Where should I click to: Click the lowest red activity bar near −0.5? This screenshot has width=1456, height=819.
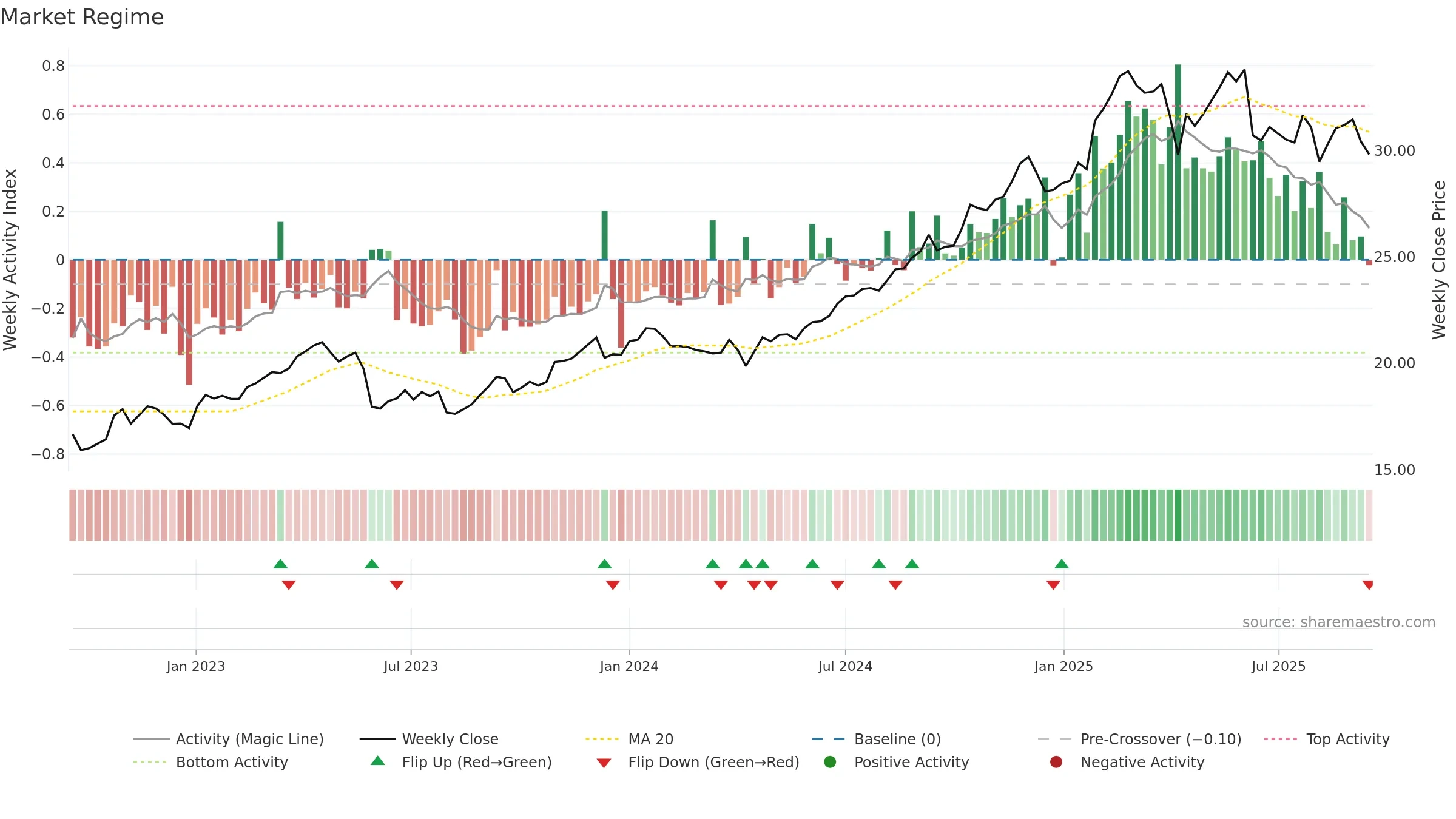point(189,322)
